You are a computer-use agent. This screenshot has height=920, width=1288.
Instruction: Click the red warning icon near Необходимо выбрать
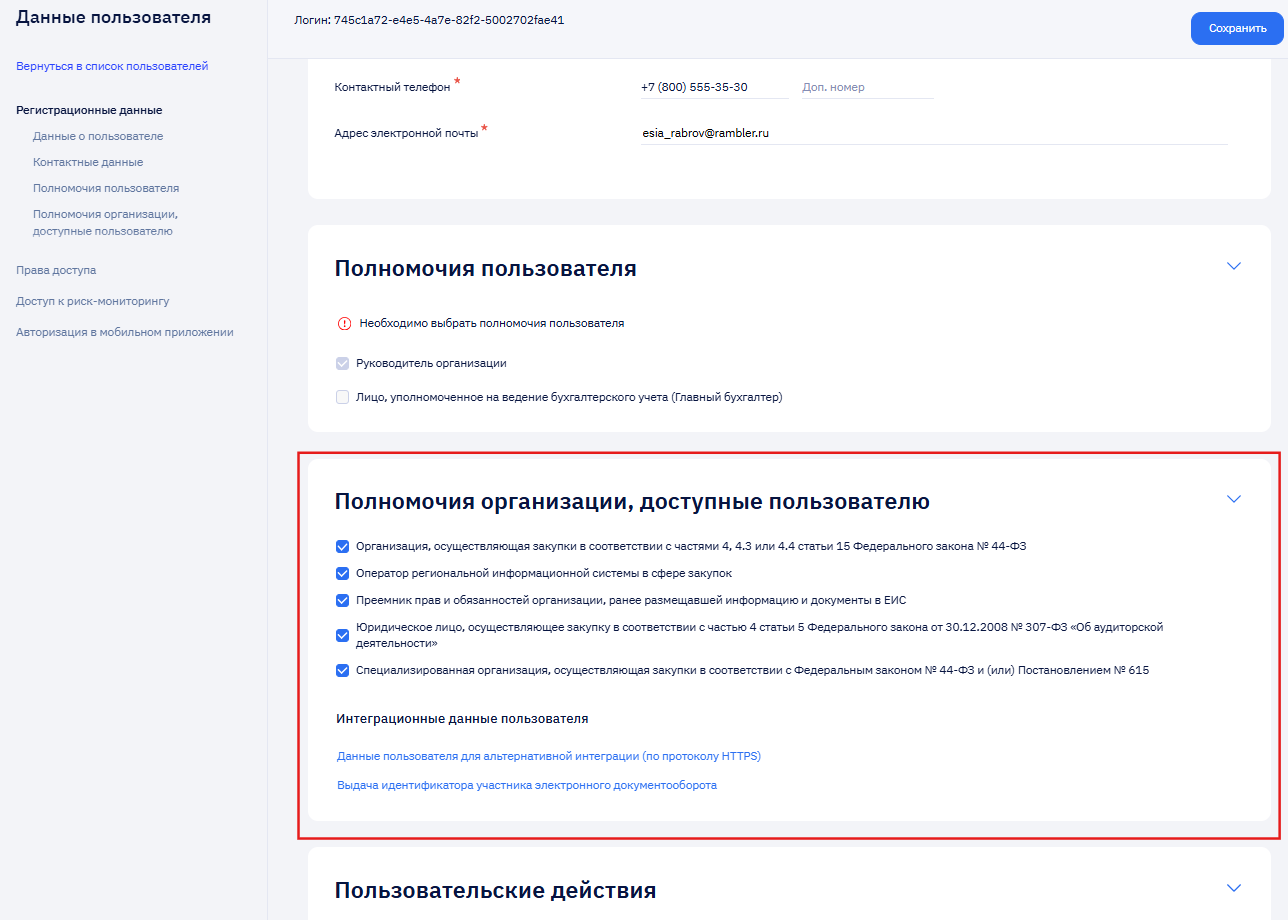click(345, 324)
